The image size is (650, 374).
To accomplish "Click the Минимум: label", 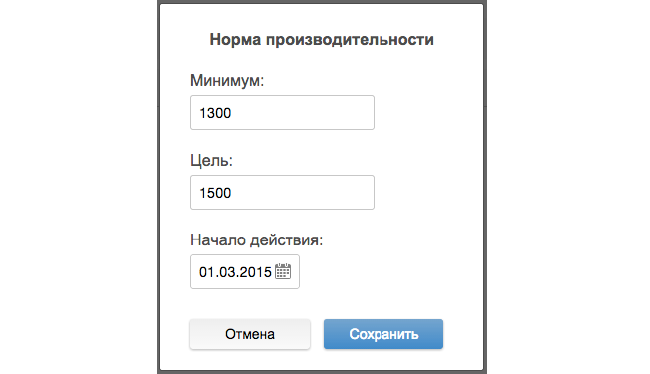I will (227, 80).
